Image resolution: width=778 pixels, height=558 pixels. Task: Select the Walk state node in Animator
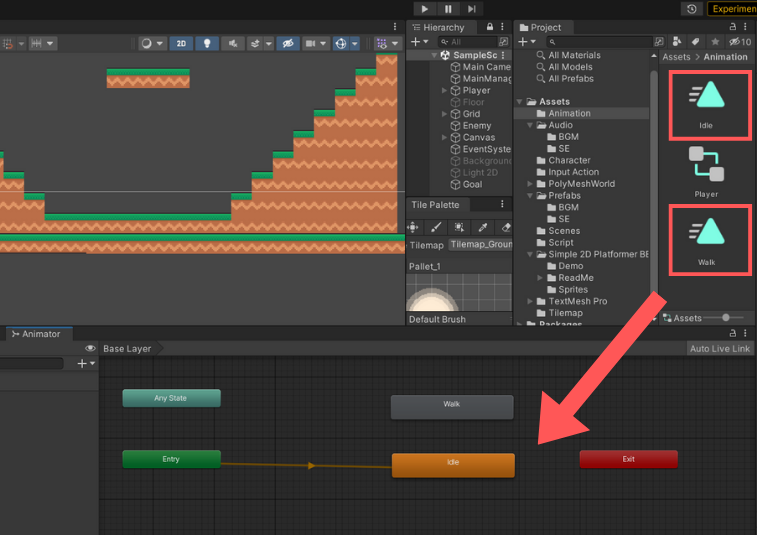(x=451, y=406)
